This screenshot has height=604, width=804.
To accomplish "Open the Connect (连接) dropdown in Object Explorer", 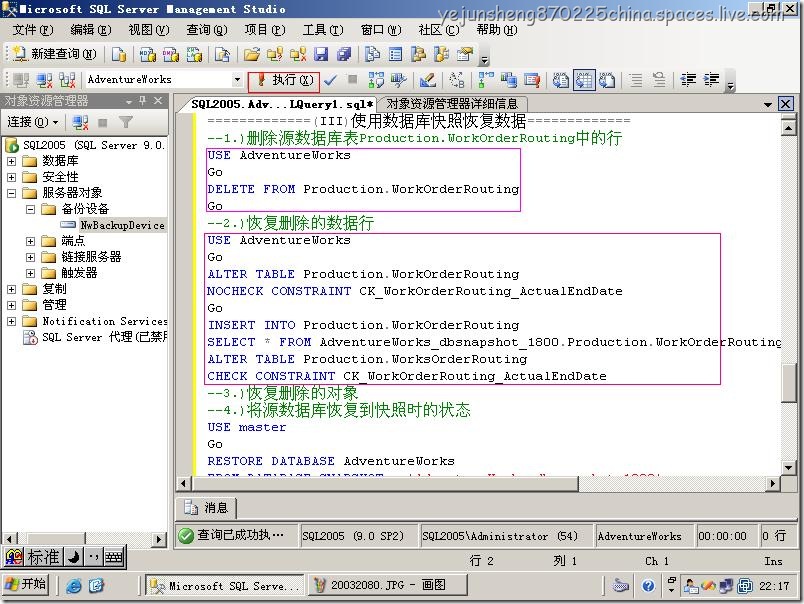I will coord(32,122).
